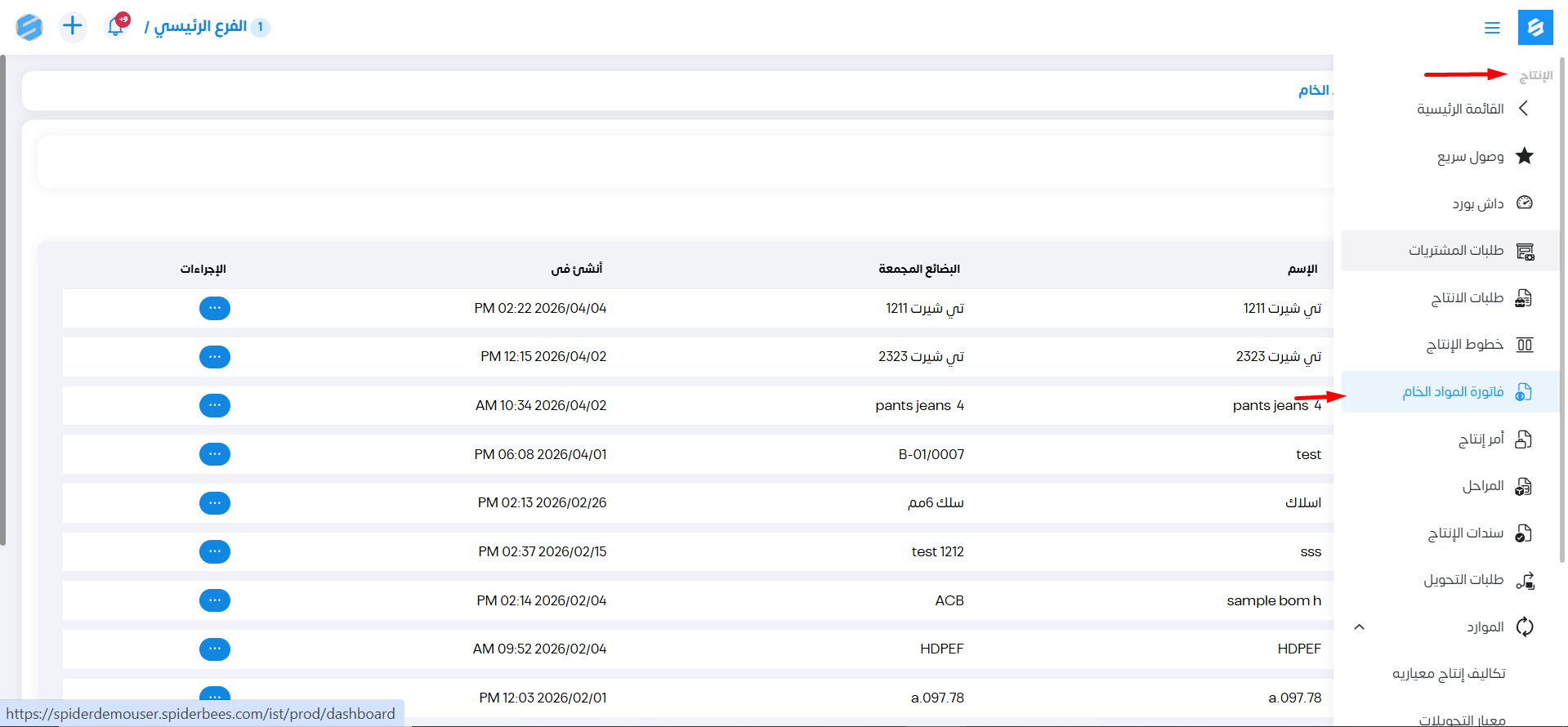Open the Dashboard gauge icon (داش بورد)
This screenshot has width=1568, height=727.
click(1524, 203)
